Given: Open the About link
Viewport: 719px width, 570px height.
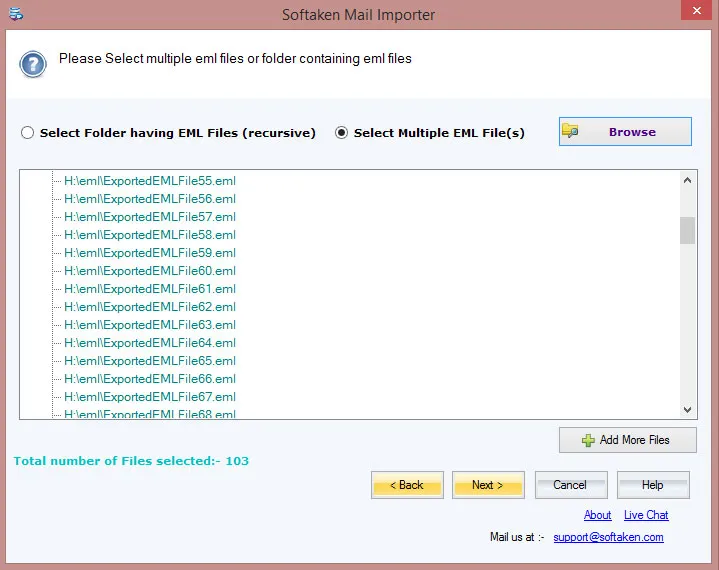Looking at the screenshot, I should click(597, 515).
